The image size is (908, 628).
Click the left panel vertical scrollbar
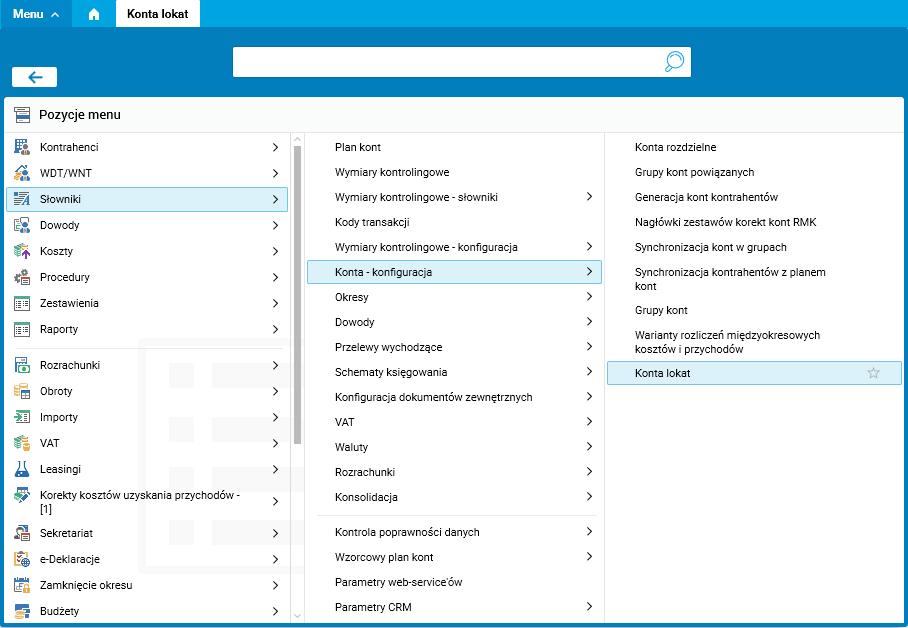click(x=297, y=300)
